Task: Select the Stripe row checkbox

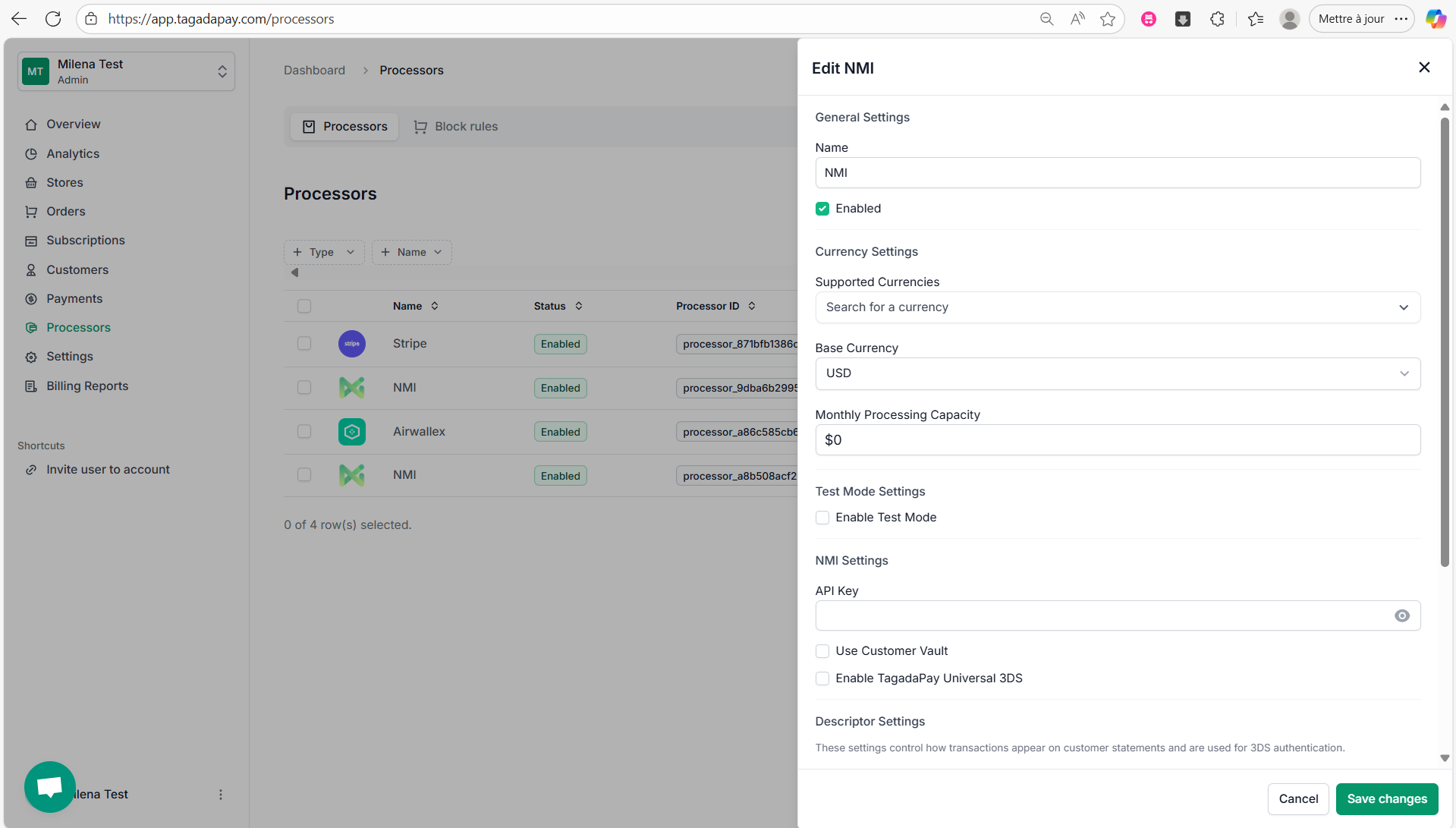Action: (x=304, y=343)
